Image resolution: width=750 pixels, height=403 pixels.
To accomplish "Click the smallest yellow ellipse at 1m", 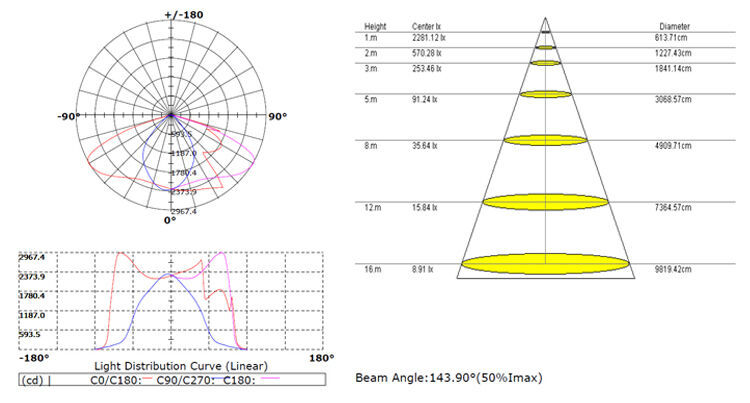I will [545, 47].
